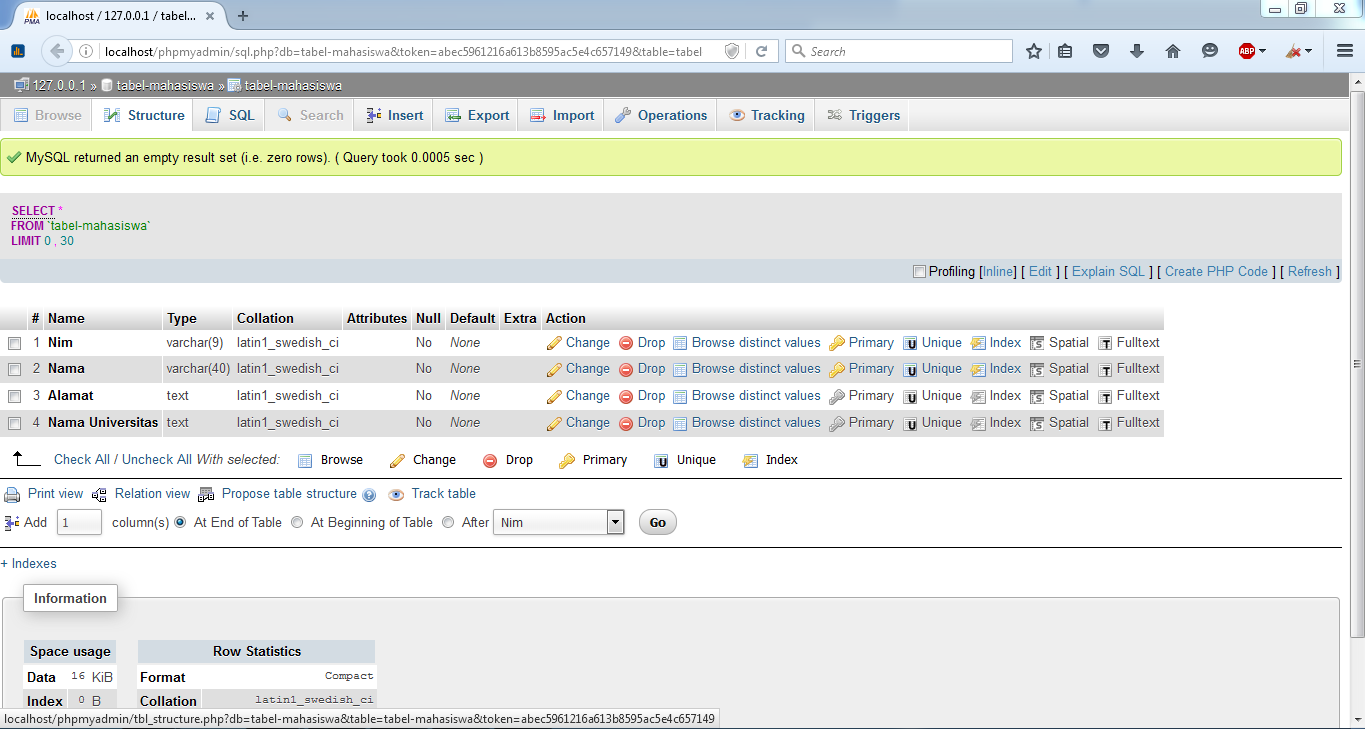
Task: Set Nim column as Primary key
Action: 869,342
